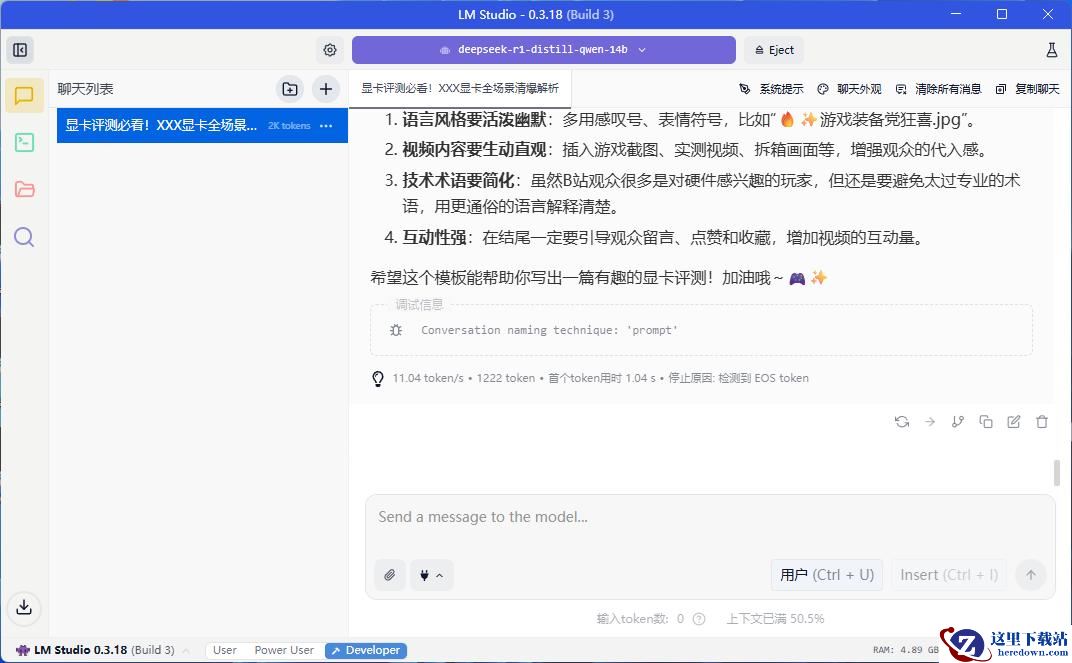
Task: Open the flask experiments icon at top right
Action: [x=1051, y=50]
